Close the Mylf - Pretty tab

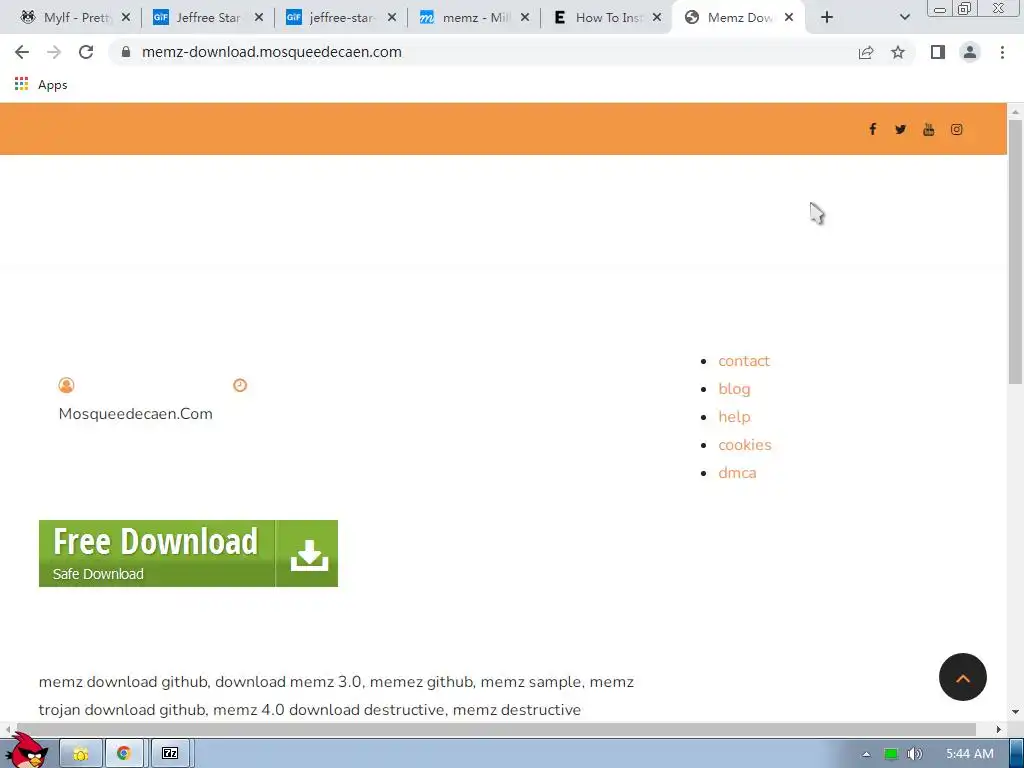[126, 18]
